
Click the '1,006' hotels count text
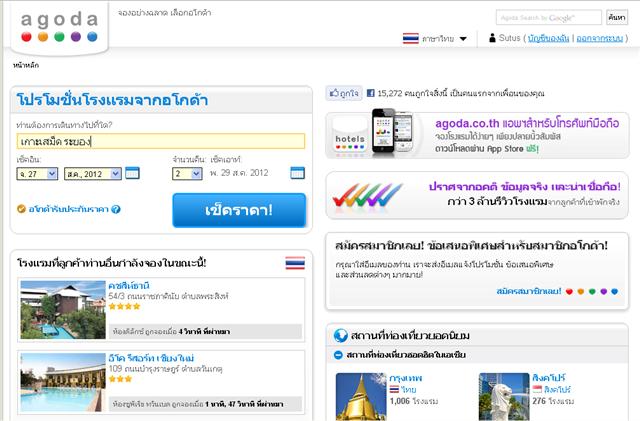click(400, 401)
